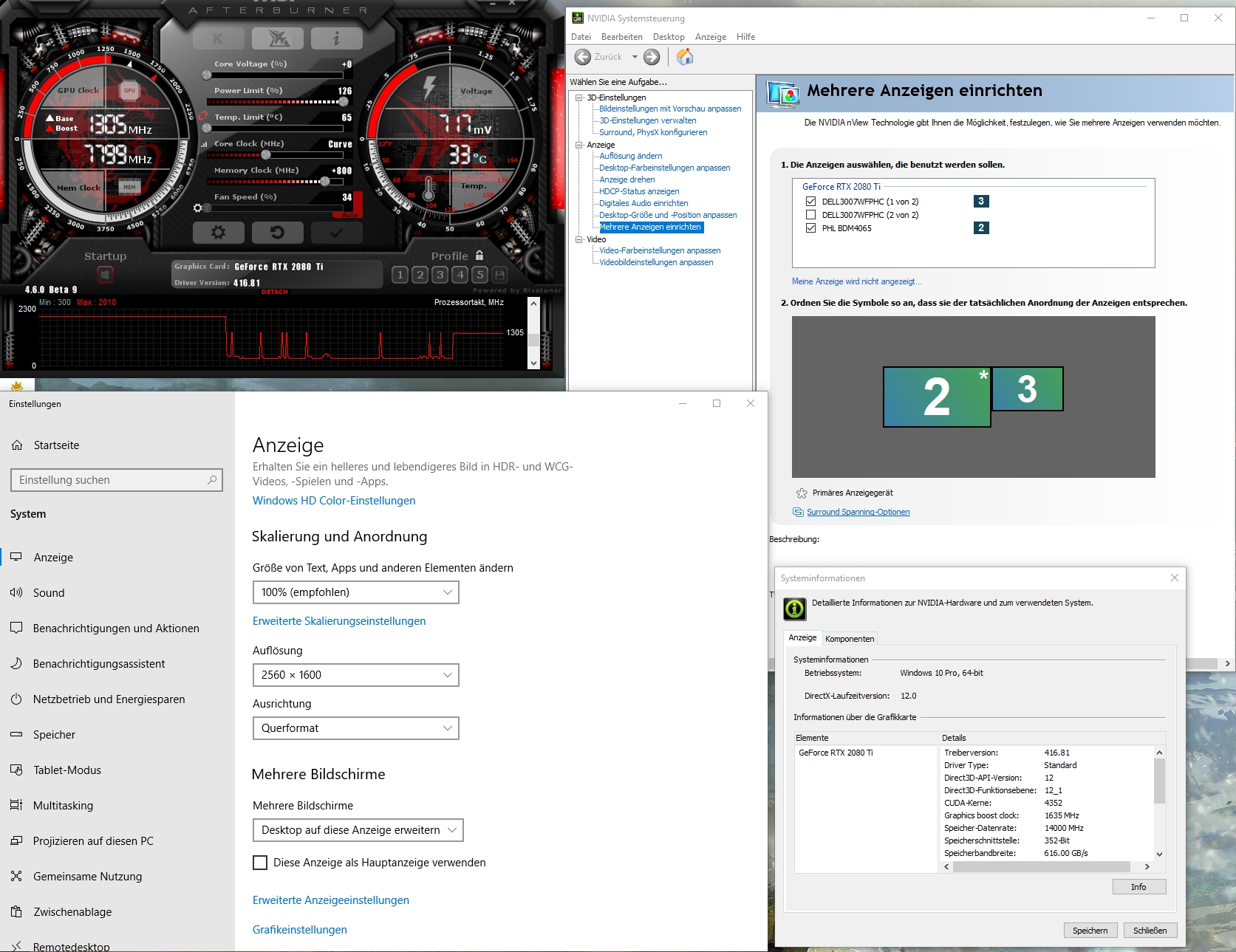Click the Power Limit slider
Screen dimensions: 1236x952
279,101
